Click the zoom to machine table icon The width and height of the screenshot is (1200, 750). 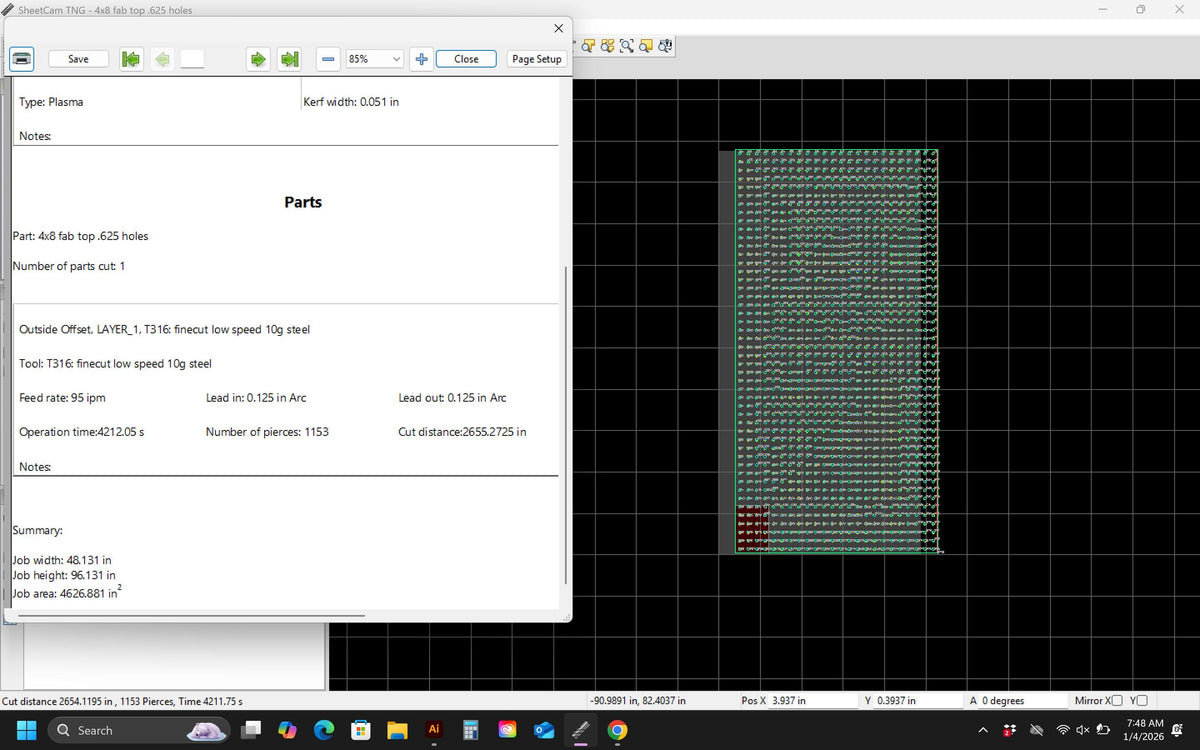pos(665,45)
